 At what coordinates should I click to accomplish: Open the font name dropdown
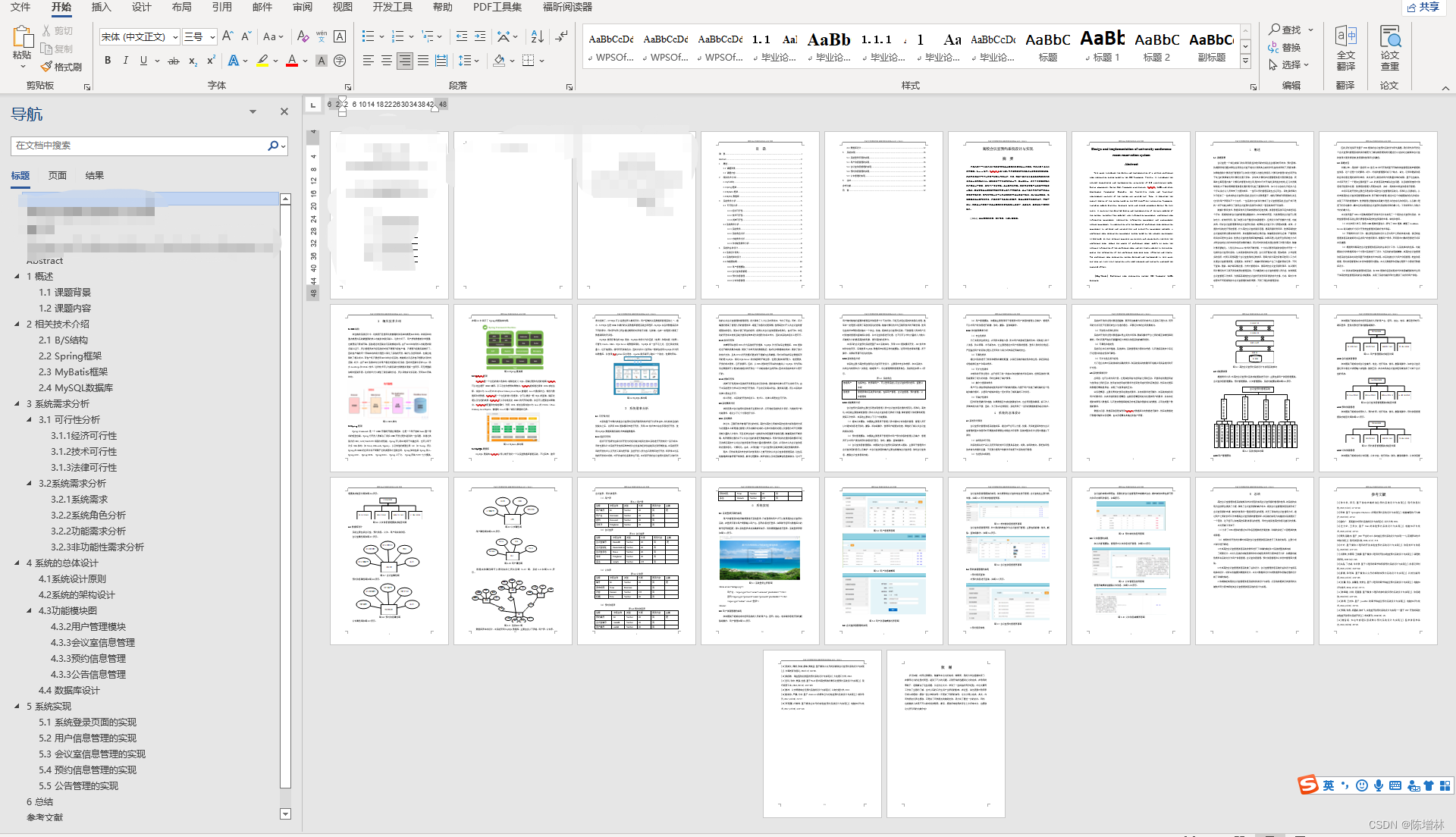pos(175,36)
